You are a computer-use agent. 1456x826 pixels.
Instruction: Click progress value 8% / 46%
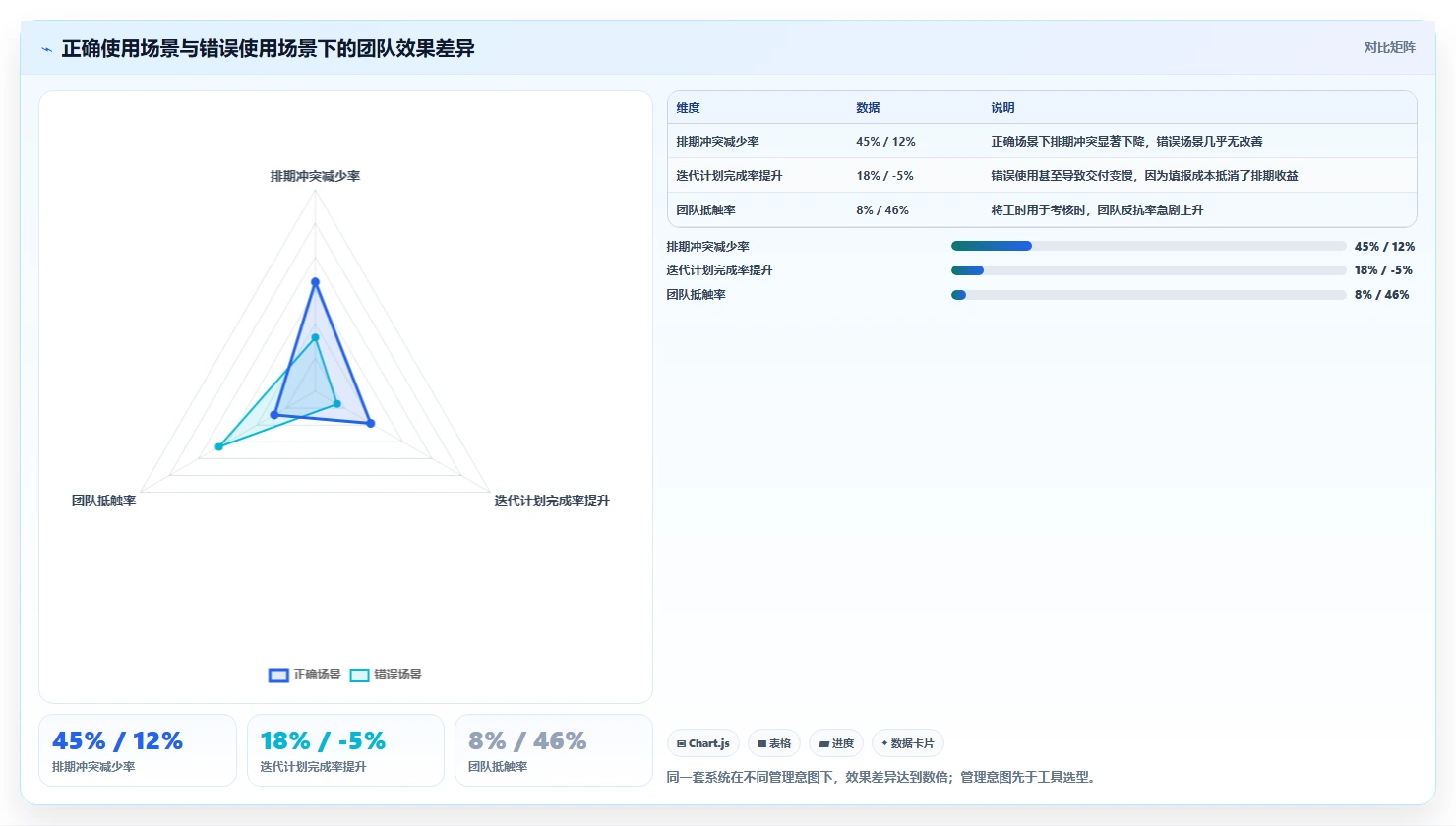(1381, 295)
